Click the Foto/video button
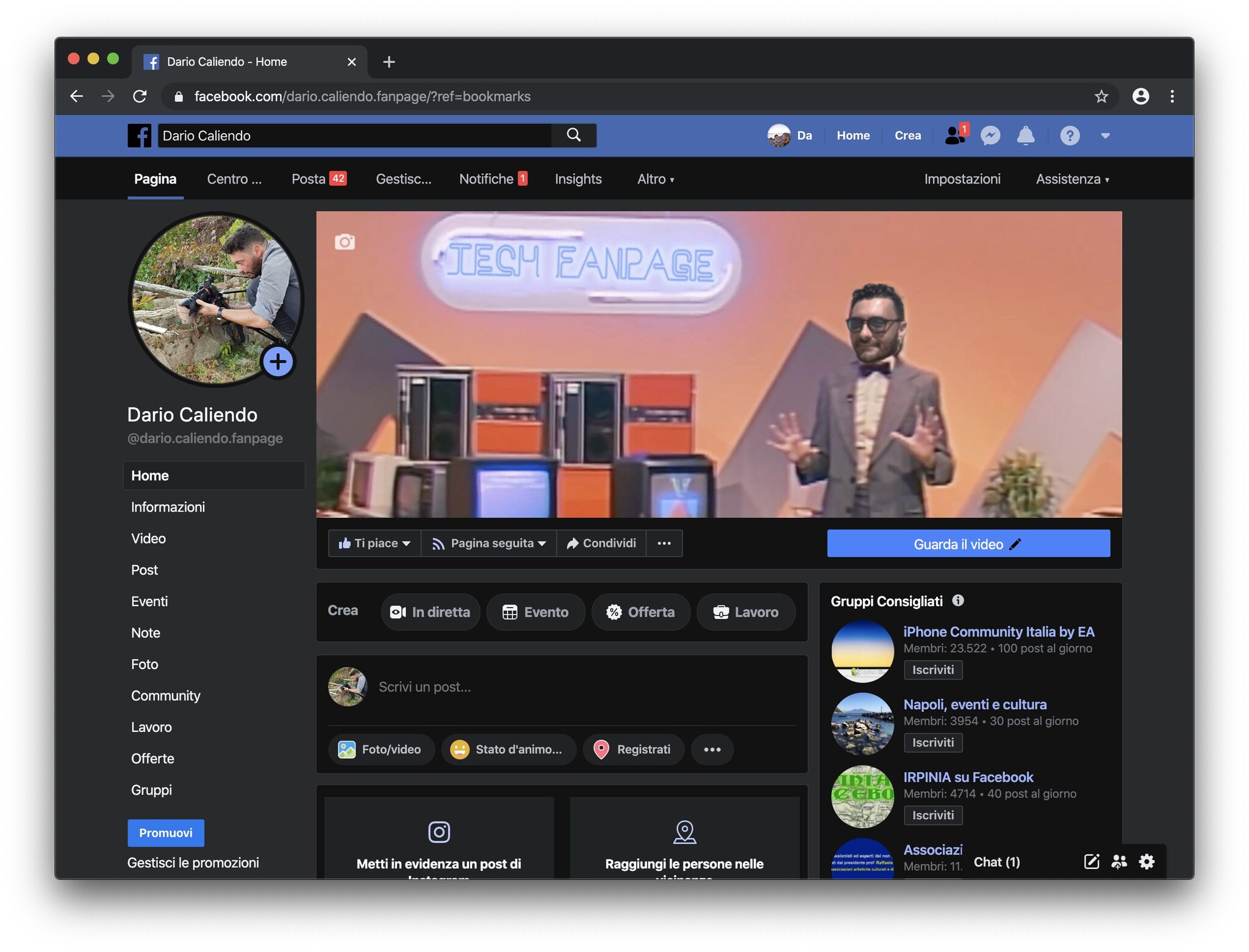1249x952 pixels. (x=381, y=749)
